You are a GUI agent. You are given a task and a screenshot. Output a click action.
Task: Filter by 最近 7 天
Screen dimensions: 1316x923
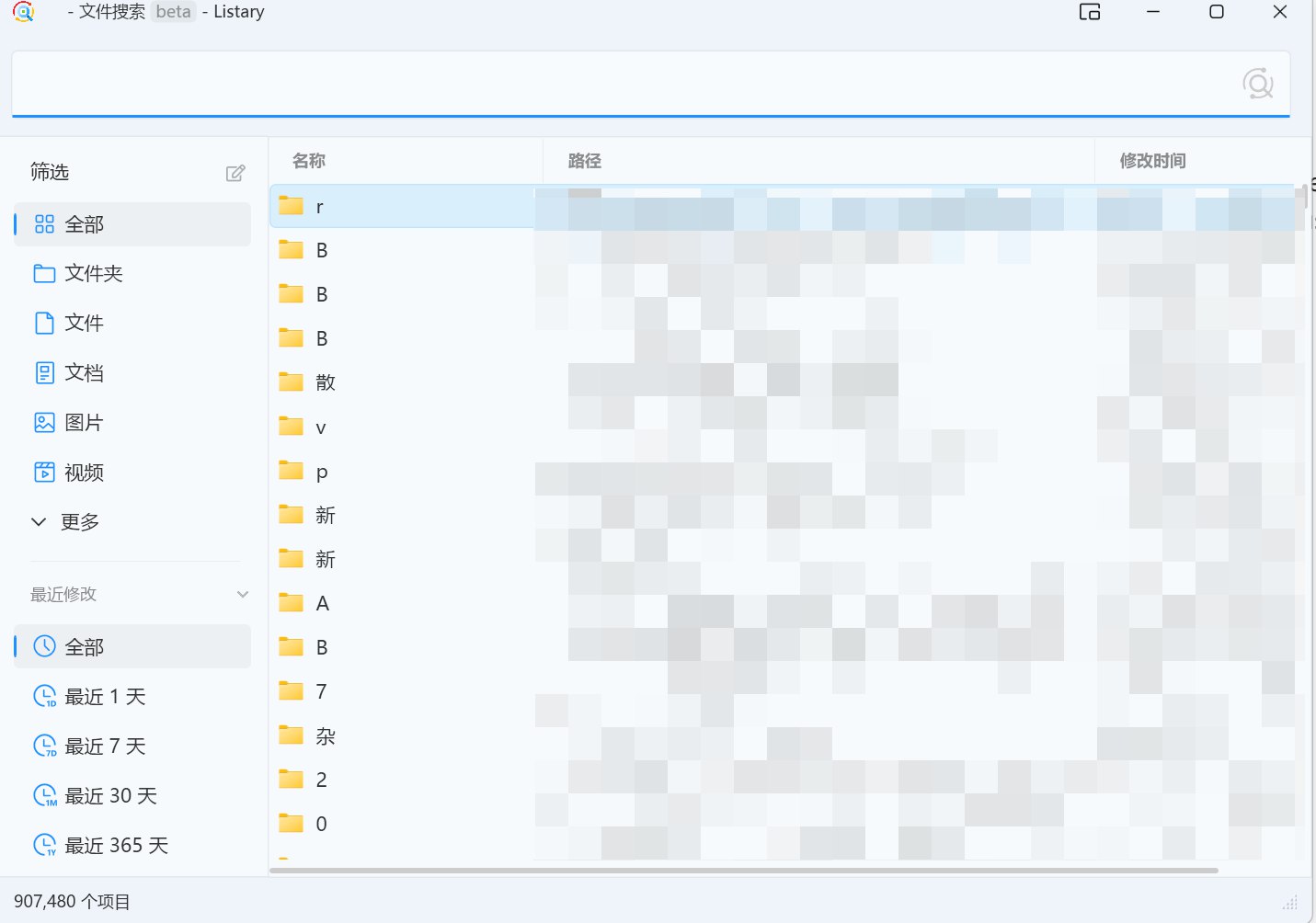point(104,746)
